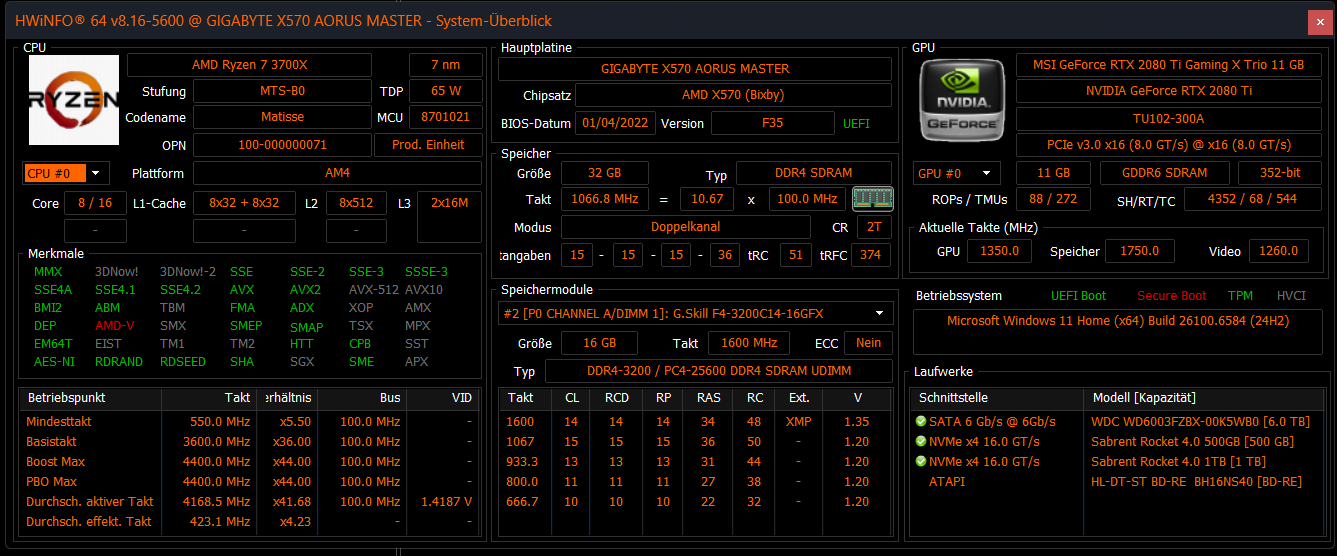Click the AMD Ryzen 7 3700X name field

pos(250,65)
